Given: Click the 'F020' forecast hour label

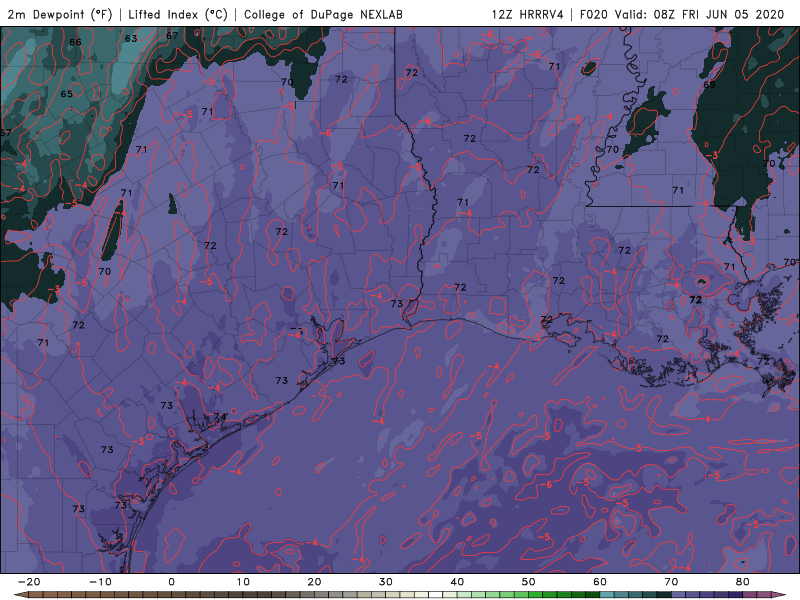Looking at the screenshot, I should pyautogui.click(x=594, y=14).
